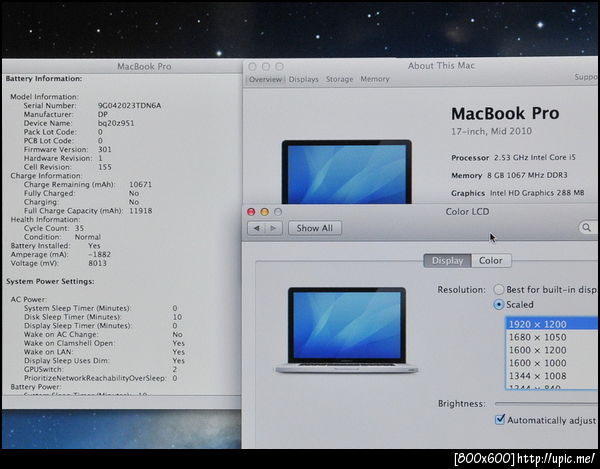The height and width of the screenshot is (469, 600).
Task: Toggle Automatically adjust brightness checkbox
Action: coord(500,420)
